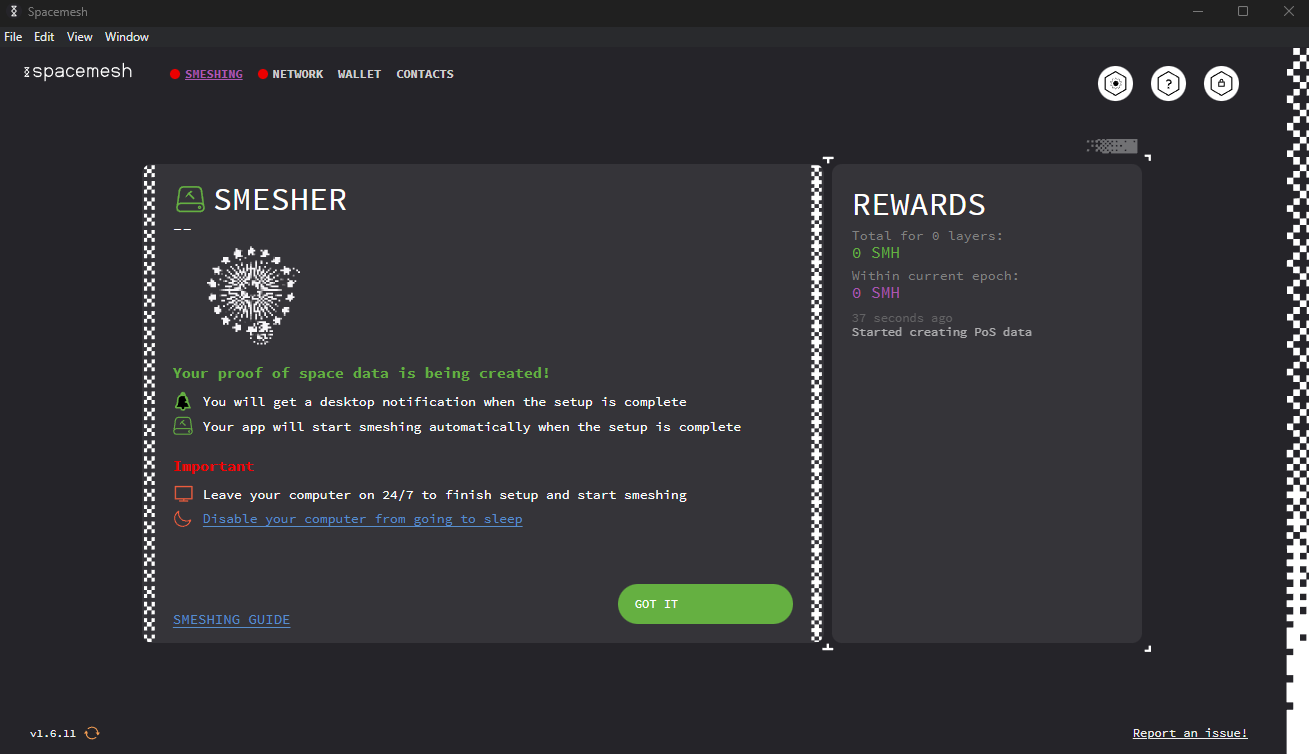The image size is (1309, 754).
Task: Click the smesher drive icon beside SMESHER title
Action: click(190, 199)
